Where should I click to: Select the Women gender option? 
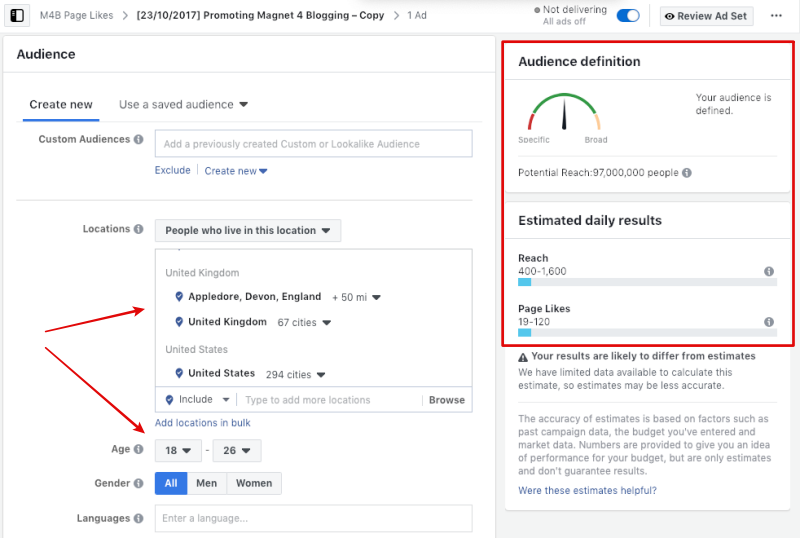pyautogui.click(x=254, y=483)
